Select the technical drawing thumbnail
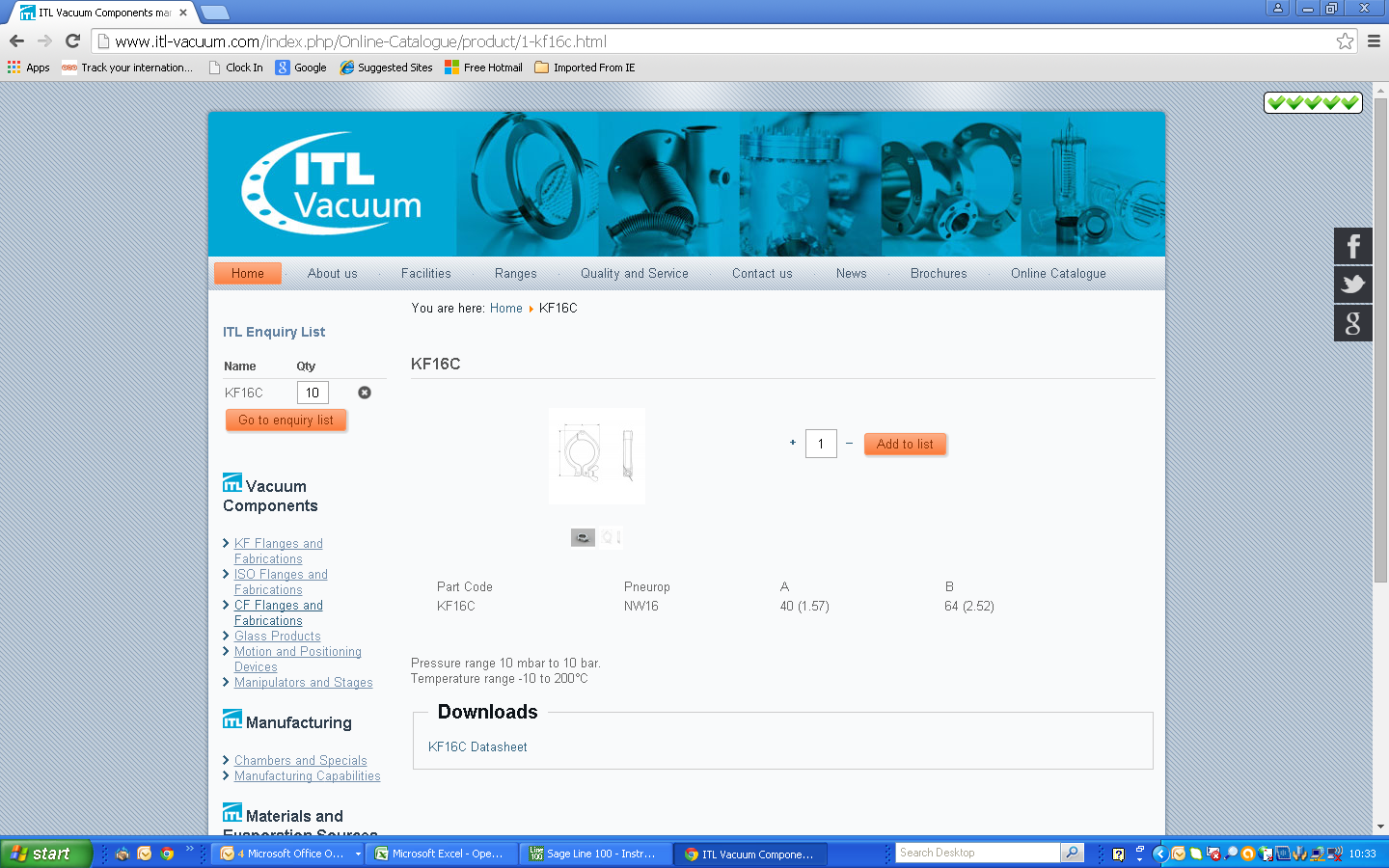The width and height of the screenshot is (1389, 868). pyautogui.click(x=611, y=537)
